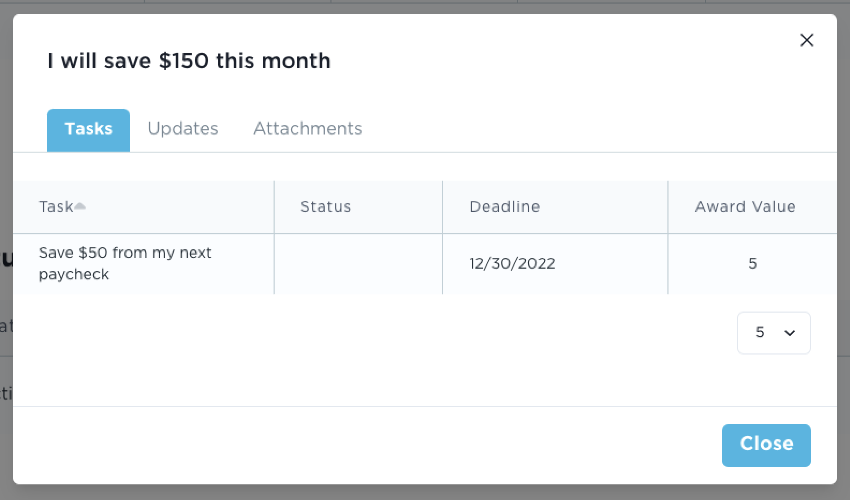Image resolution: width=850 pixels, height=500 pixels.
Task: Go to the Attachments tab
Action: click(x=307, y=129)
